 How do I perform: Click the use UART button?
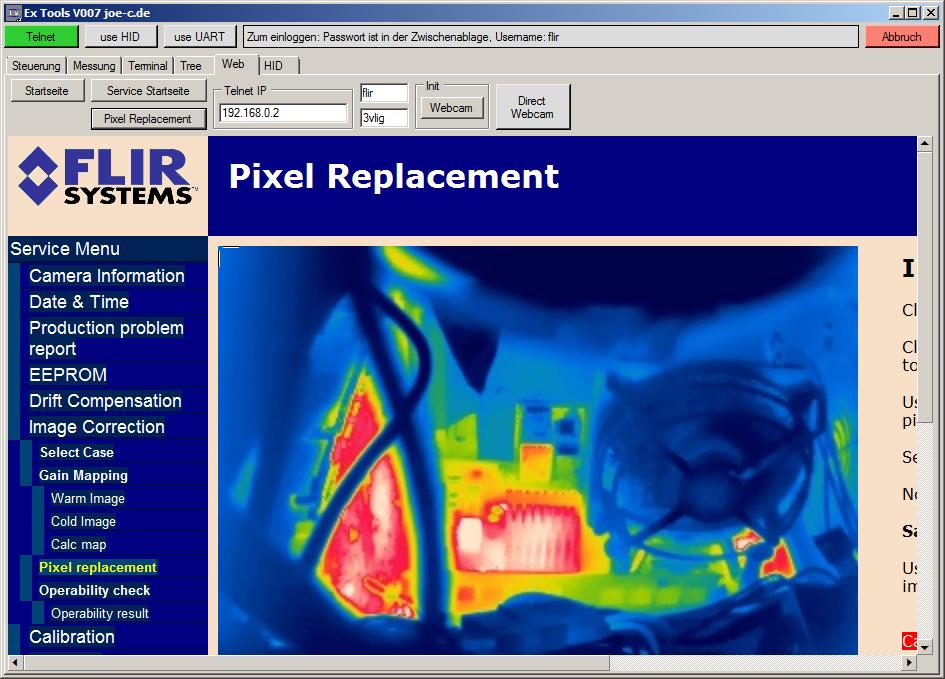[199, 37]
